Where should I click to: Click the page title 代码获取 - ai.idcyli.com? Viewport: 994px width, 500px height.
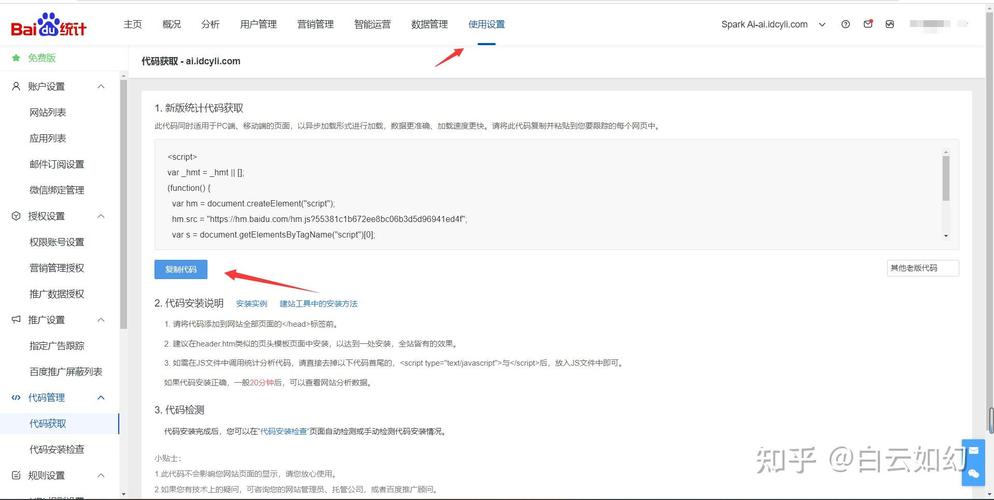(x=191, y=61)
